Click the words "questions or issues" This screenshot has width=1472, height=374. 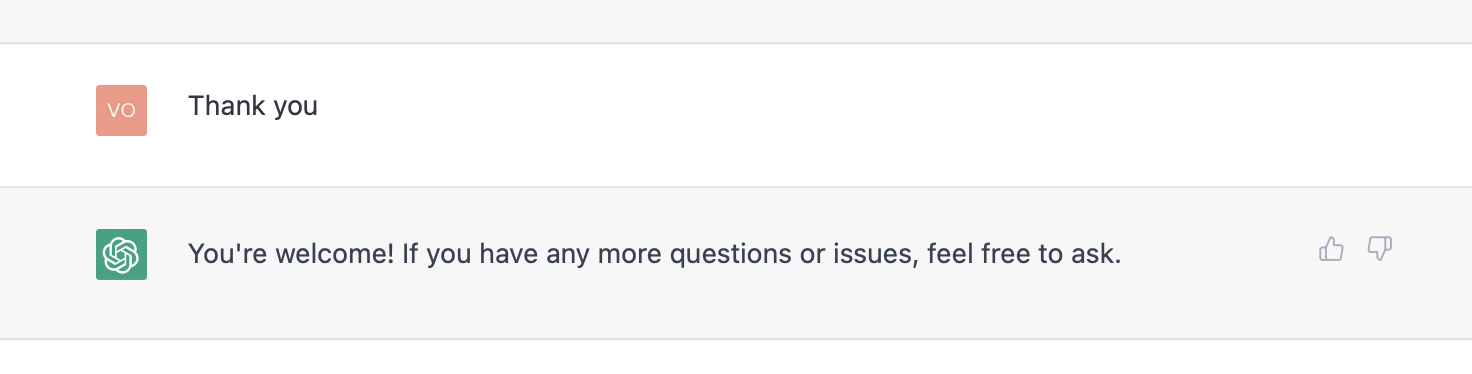point(793,255)
